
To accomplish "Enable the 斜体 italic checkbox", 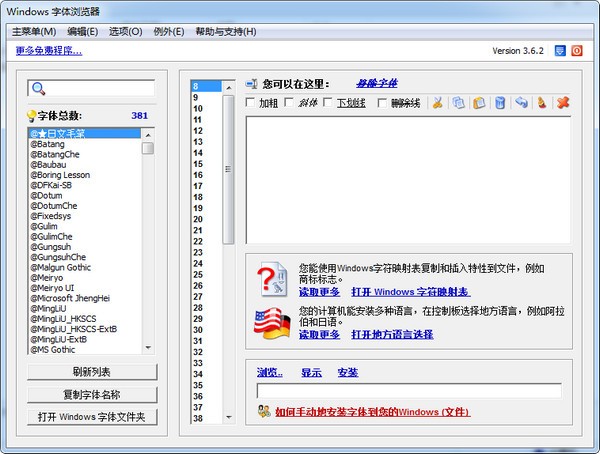I will point(289,102).
